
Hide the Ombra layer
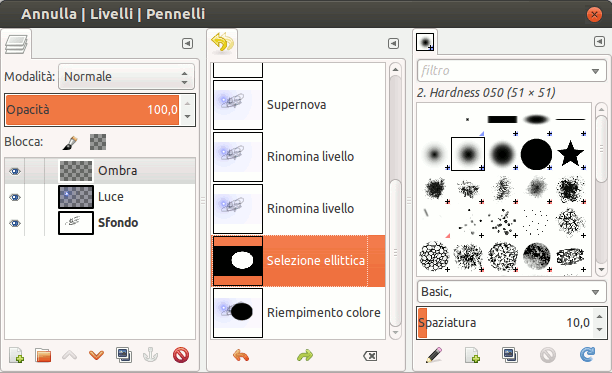pyautogui.click(x=15, y=171)
